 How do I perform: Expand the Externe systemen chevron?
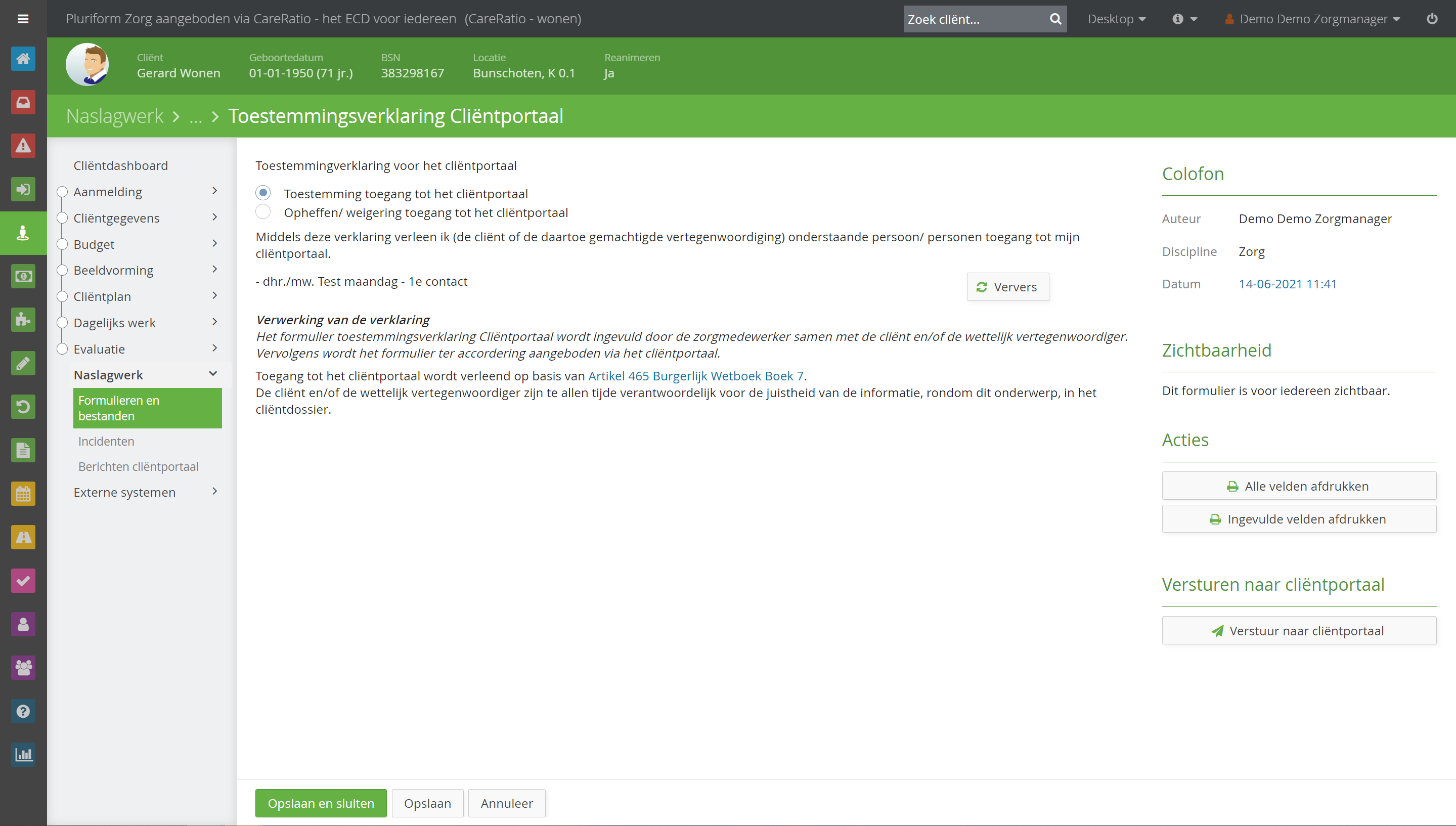[x=214, y=491]
